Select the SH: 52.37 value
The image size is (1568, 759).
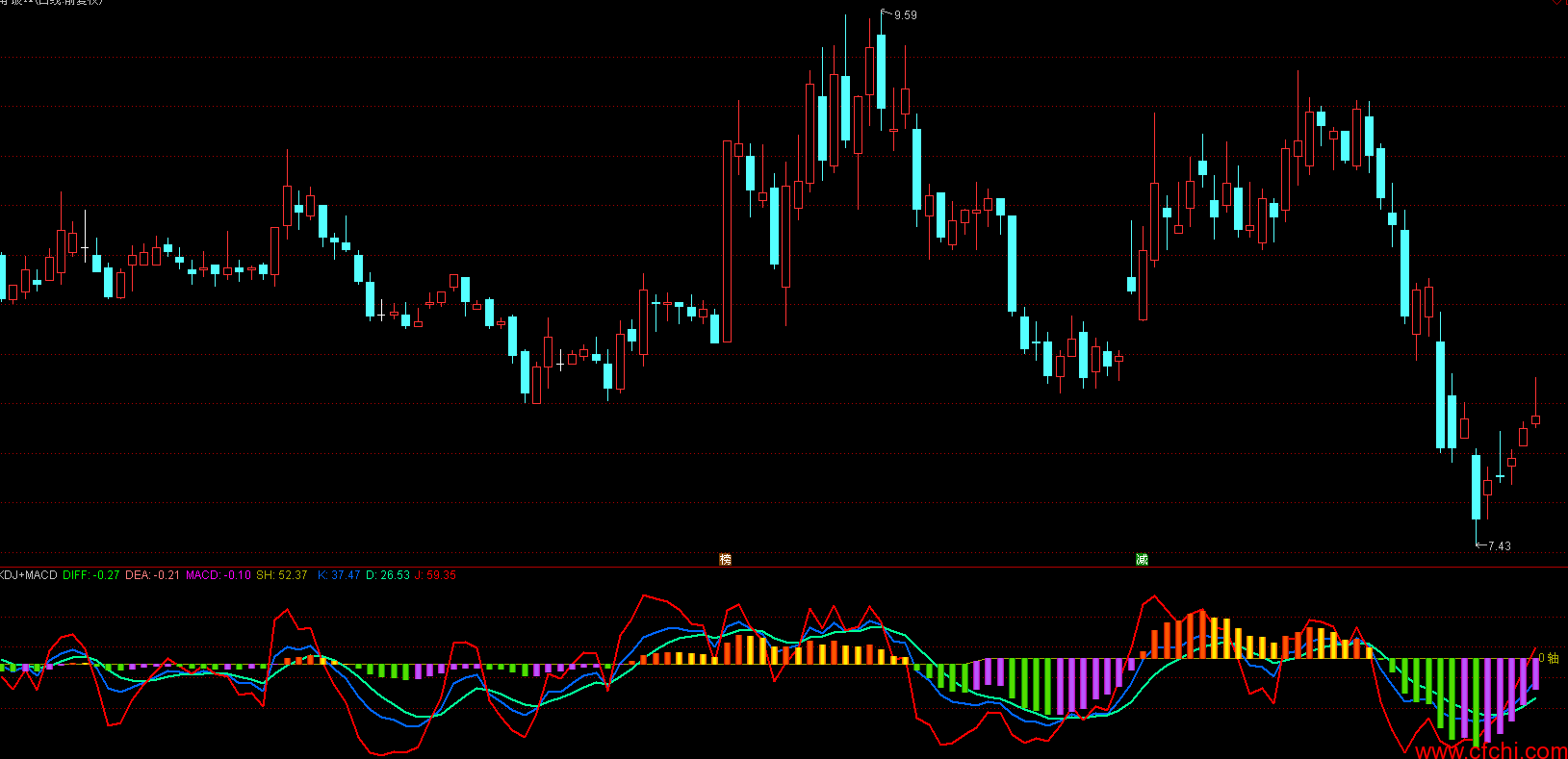281,575
